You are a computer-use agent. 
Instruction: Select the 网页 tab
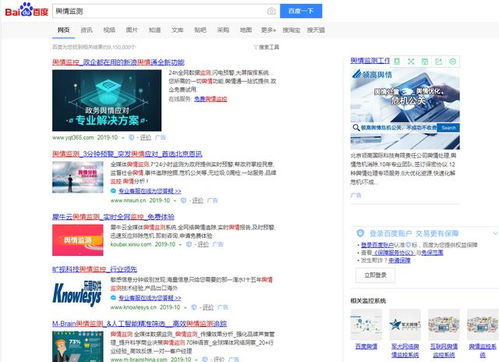(63, 30)
